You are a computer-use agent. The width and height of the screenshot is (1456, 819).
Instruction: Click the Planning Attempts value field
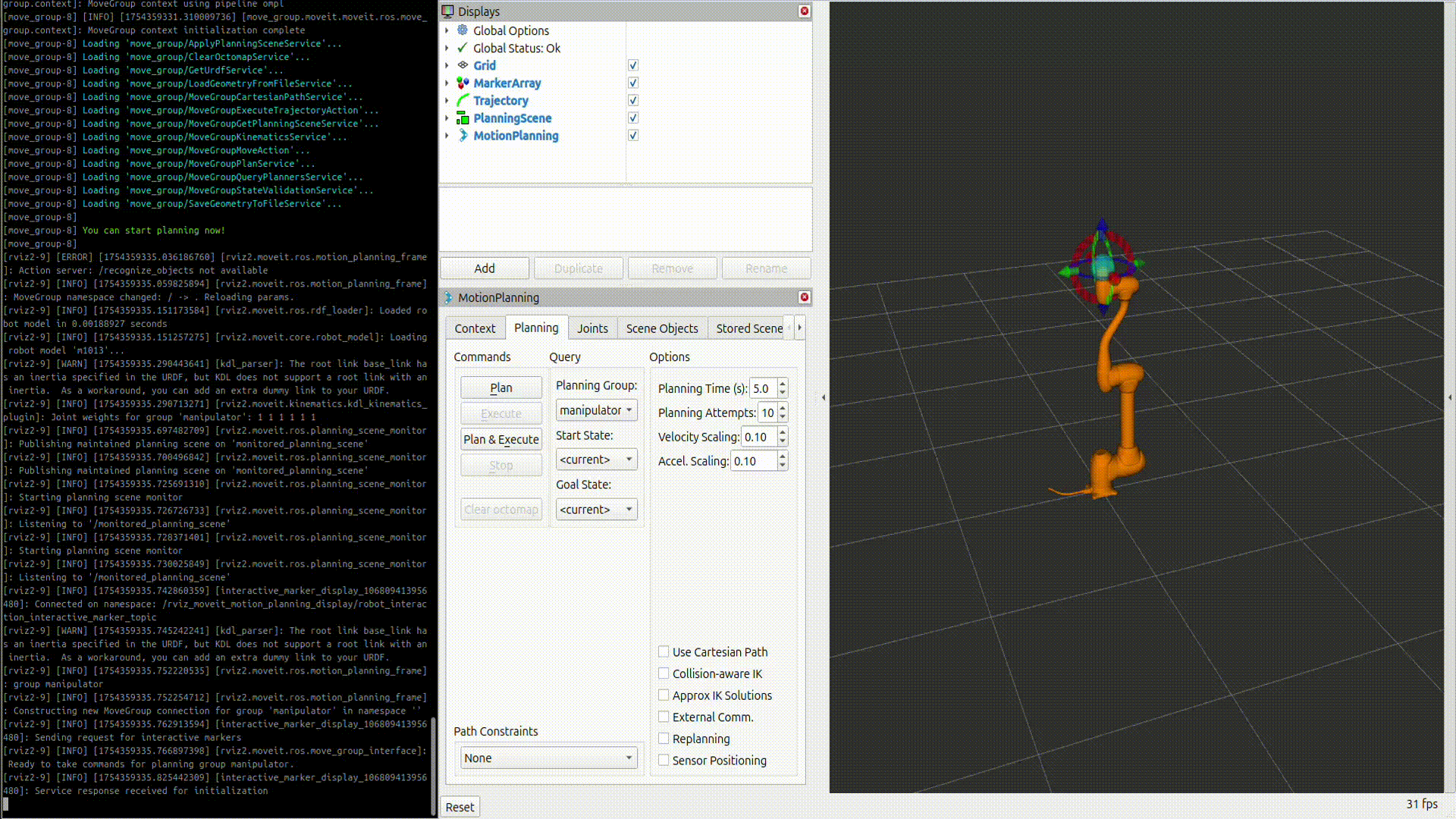point(767,413)
